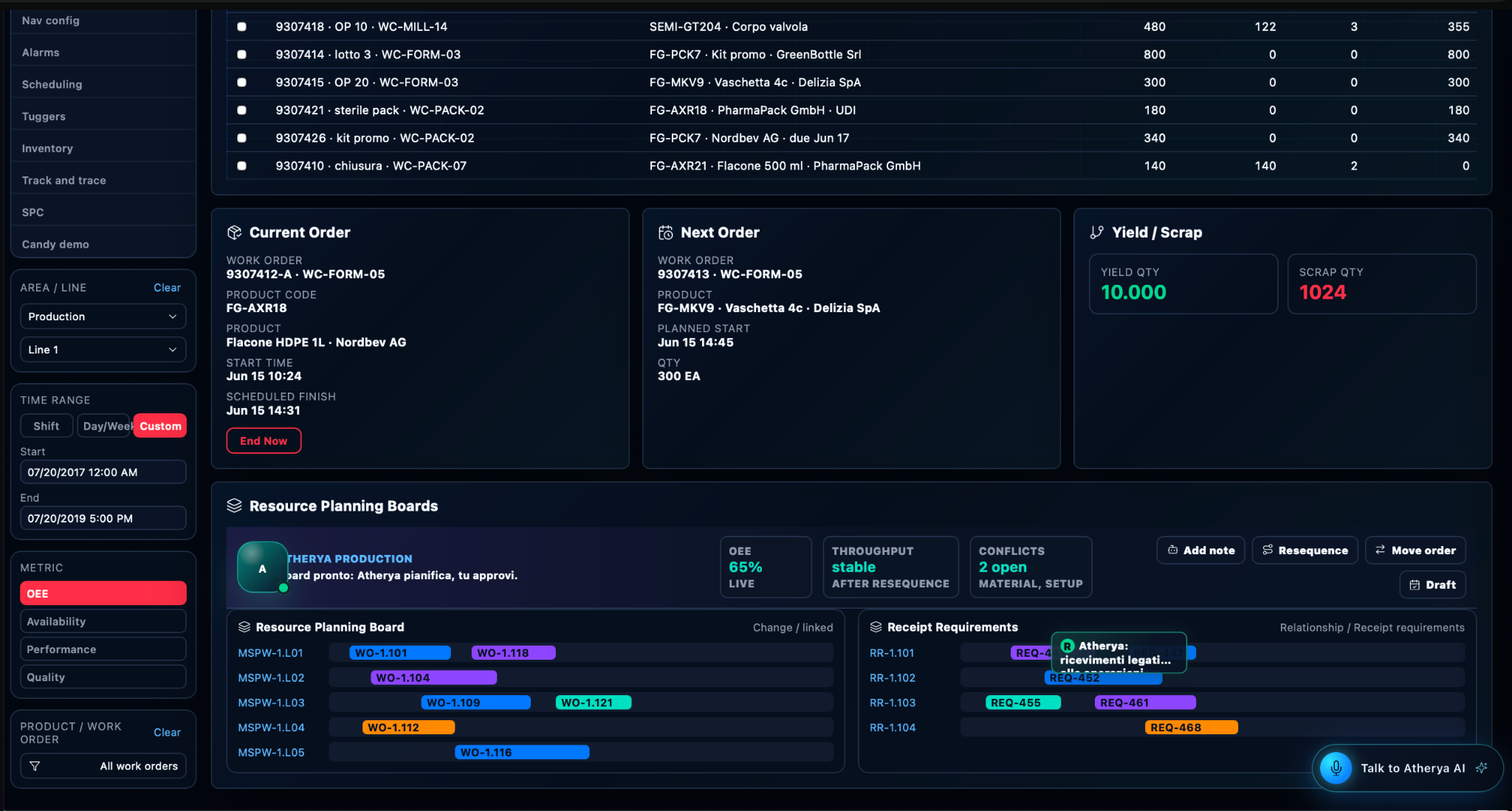Select the Quality metric
This screenshot has width=1512, height=811.
coord(103,677)
